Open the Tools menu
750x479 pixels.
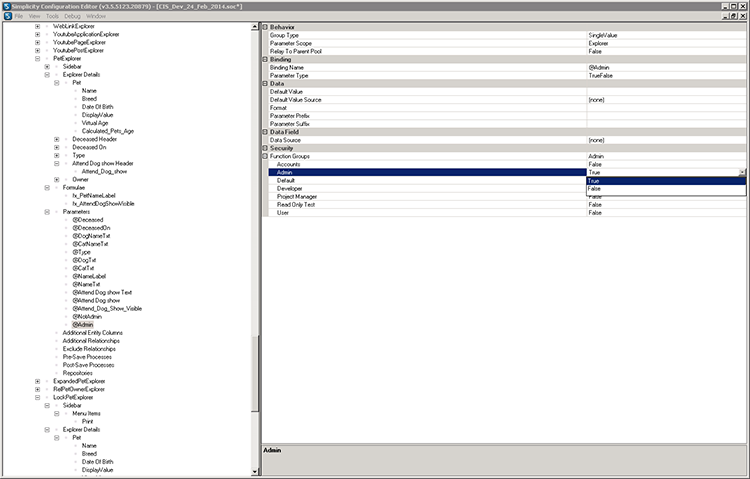[52, 16]
